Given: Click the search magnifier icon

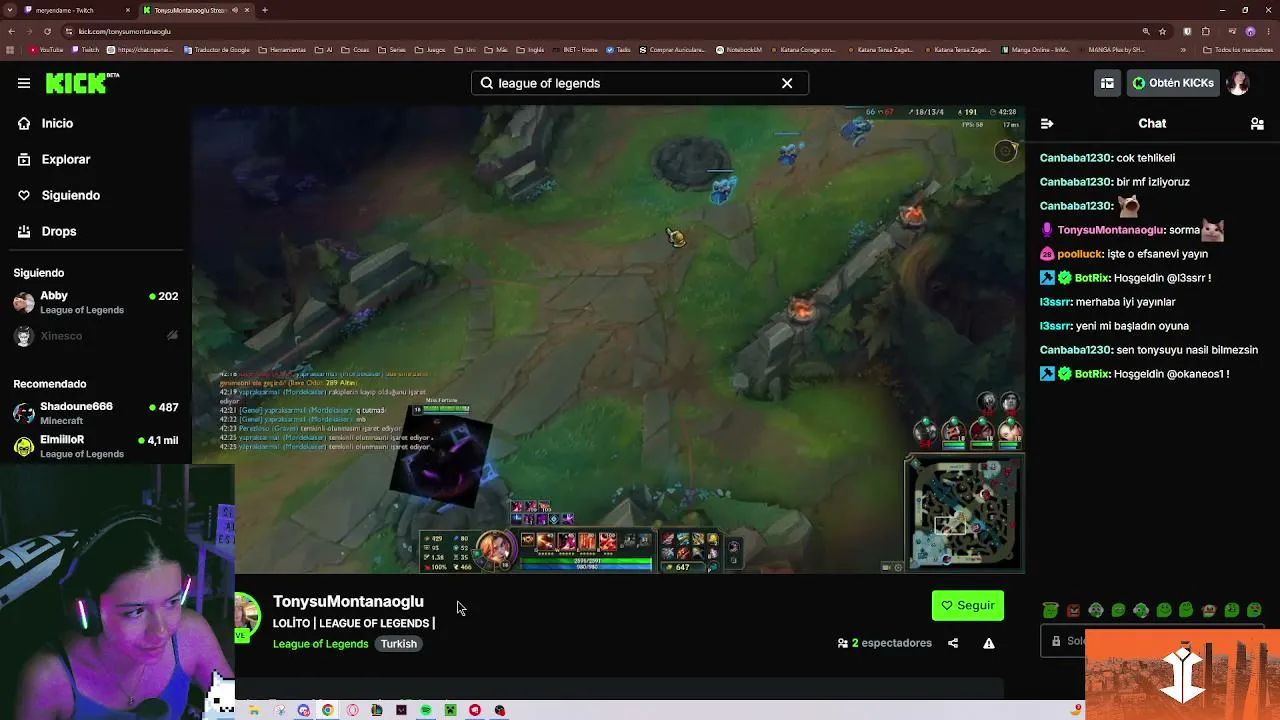Looking at the screenshot, I should click(x=487, y=83).
